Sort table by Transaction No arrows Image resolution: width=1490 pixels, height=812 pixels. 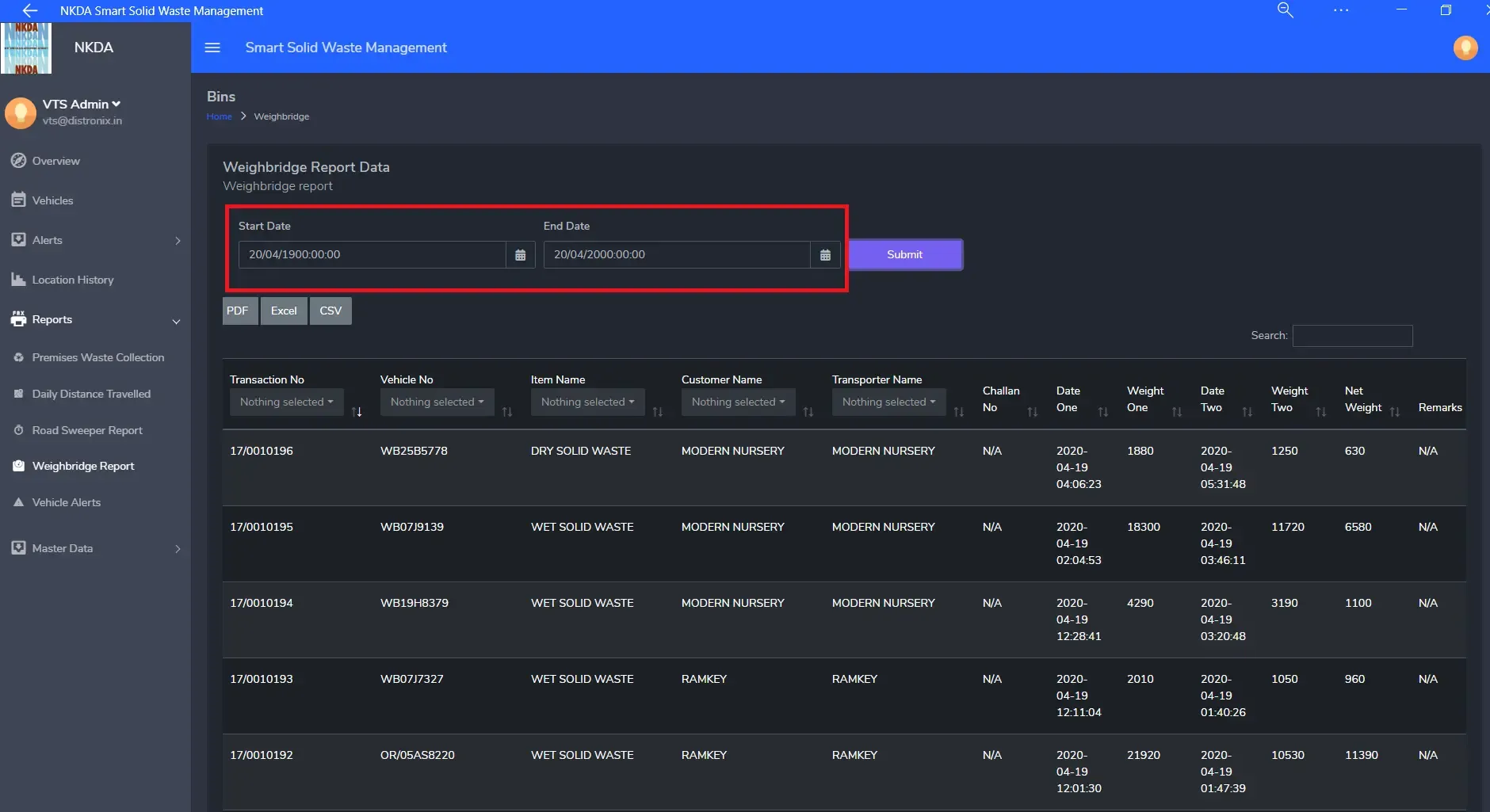(x=357, y=411)
